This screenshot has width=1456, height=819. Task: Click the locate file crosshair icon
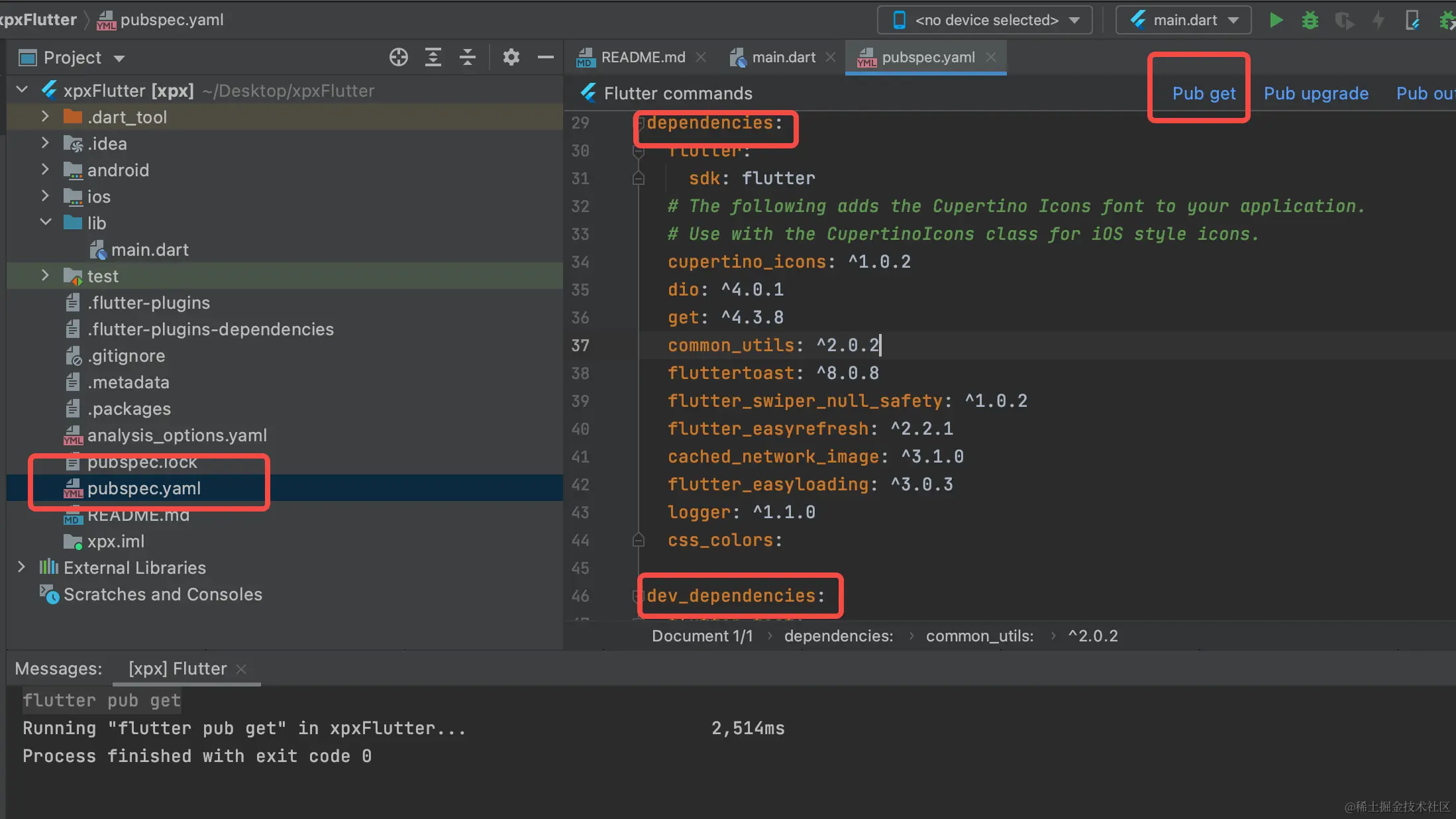click(398, 58)
